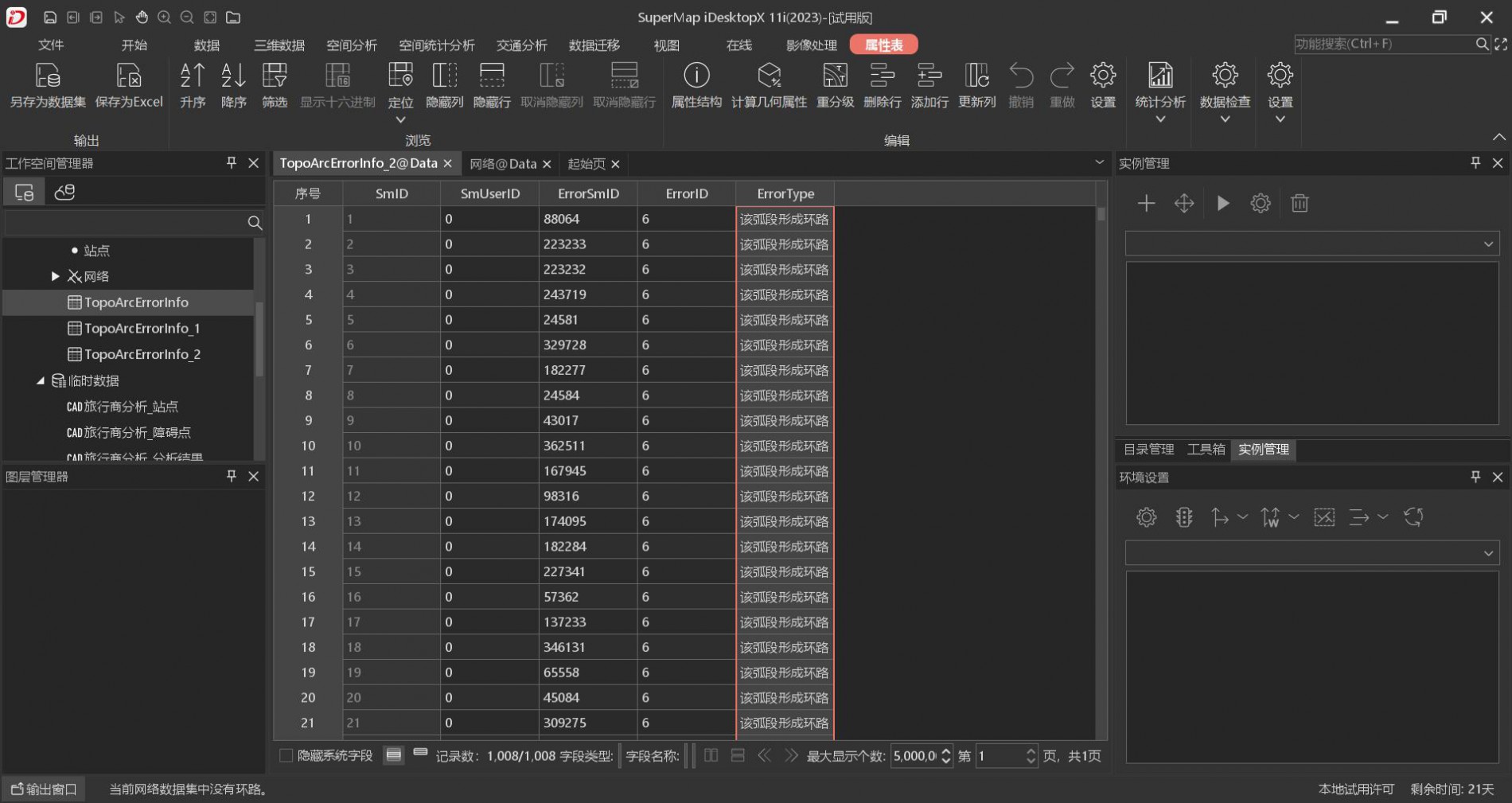Click refresh icon in 环境设置 toolbar

pos(1413,517)
